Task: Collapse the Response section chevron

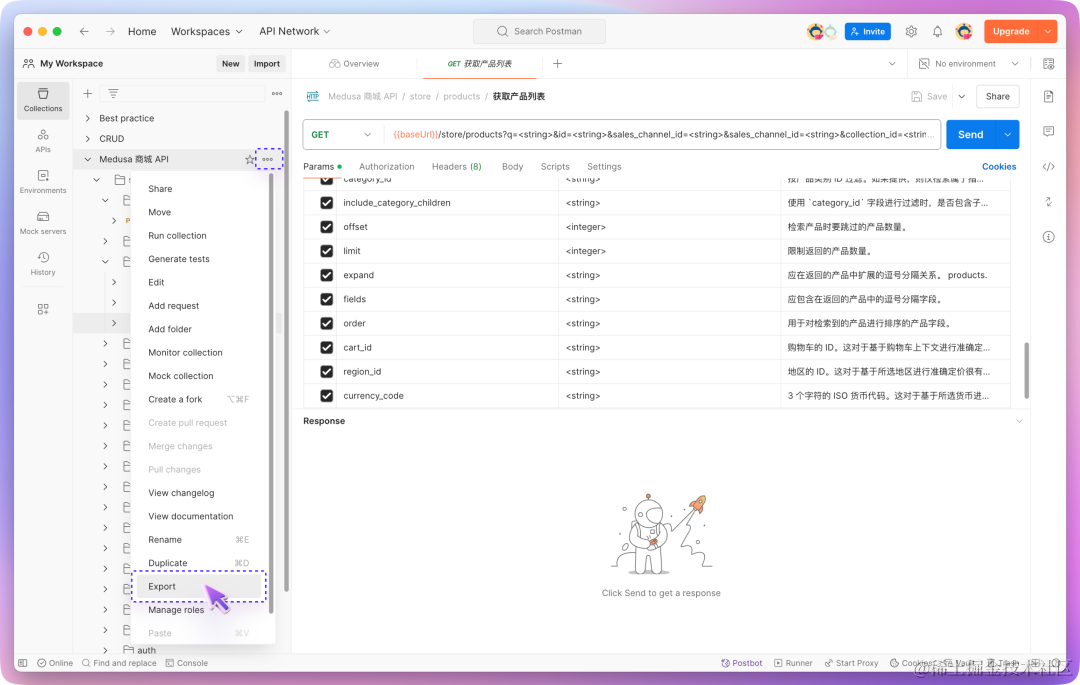Action: [x=1019, y=421]
